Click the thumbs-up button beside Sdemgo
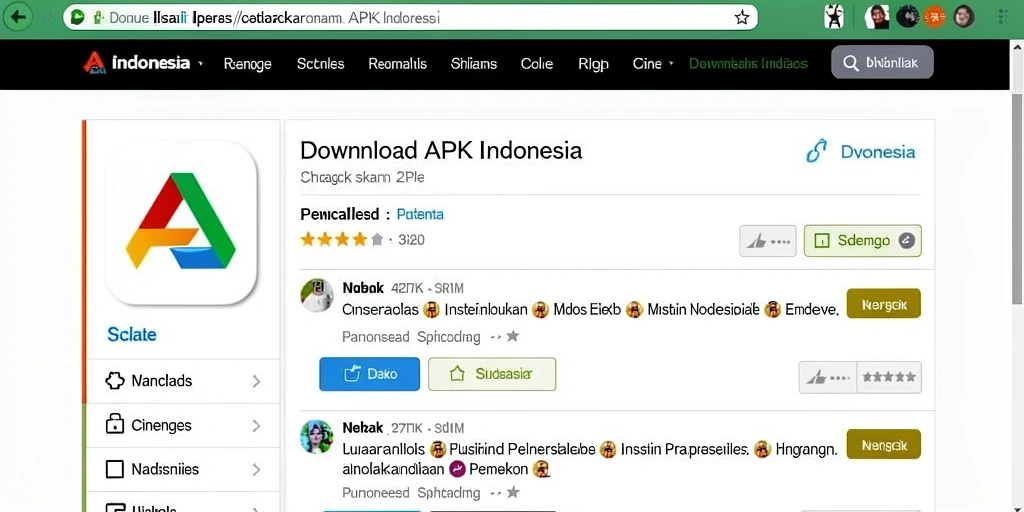Image resolution: width=1024 pixels, height=512 pixels. tap(767, 241)
